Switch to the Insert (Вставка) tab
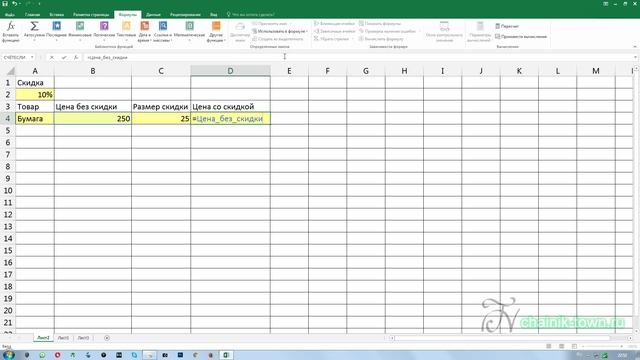The width and height of the screenshot is (640, 360). (57, 15)
